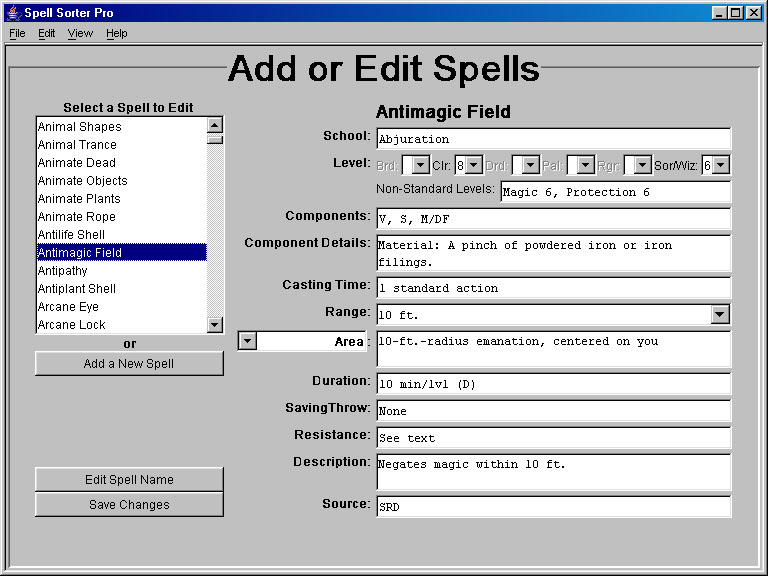
Task: Click the Area text area
Action: pos(553,349)
